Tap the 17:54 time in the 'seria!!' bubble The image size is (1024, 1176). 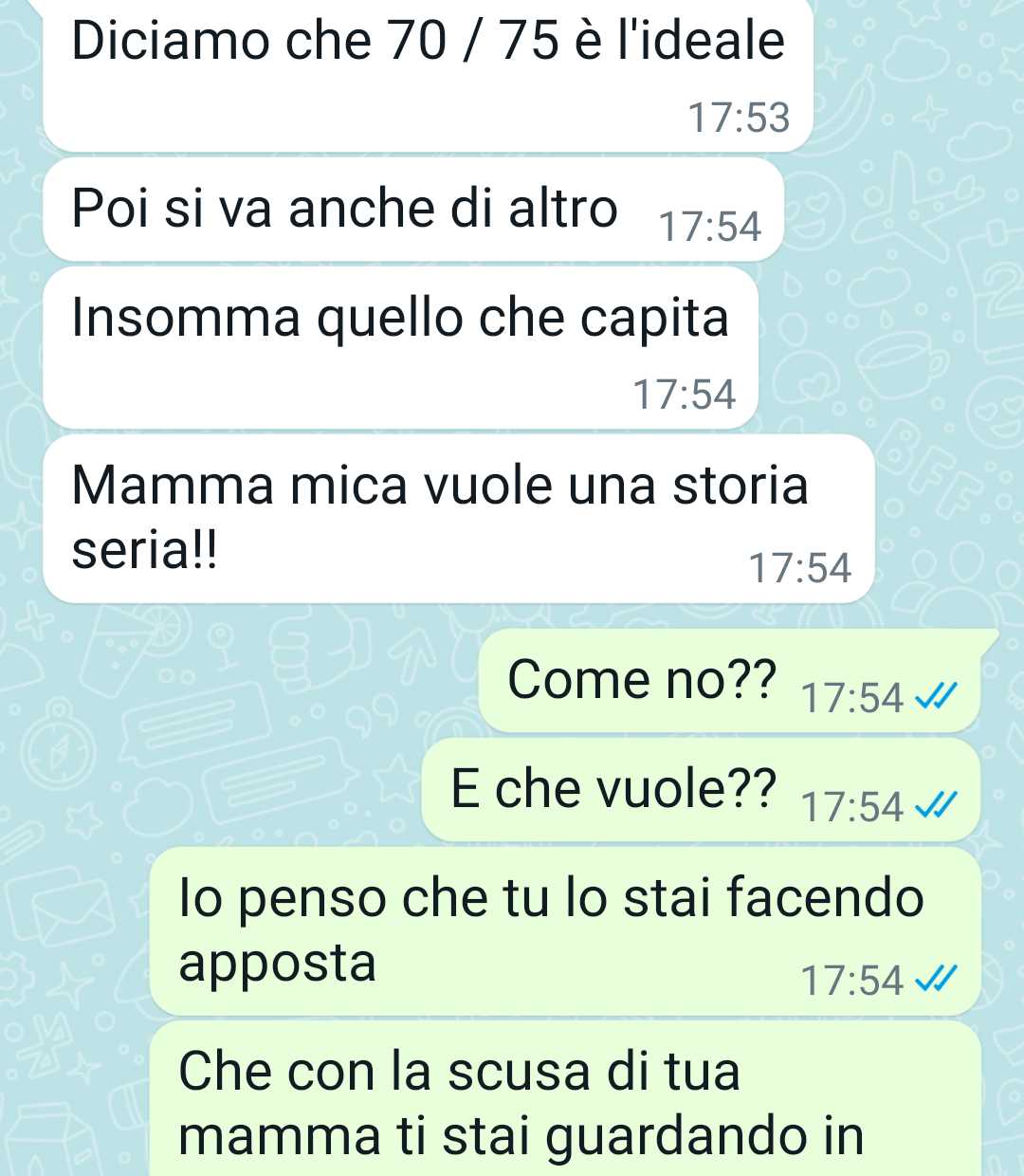coord(799,568)
